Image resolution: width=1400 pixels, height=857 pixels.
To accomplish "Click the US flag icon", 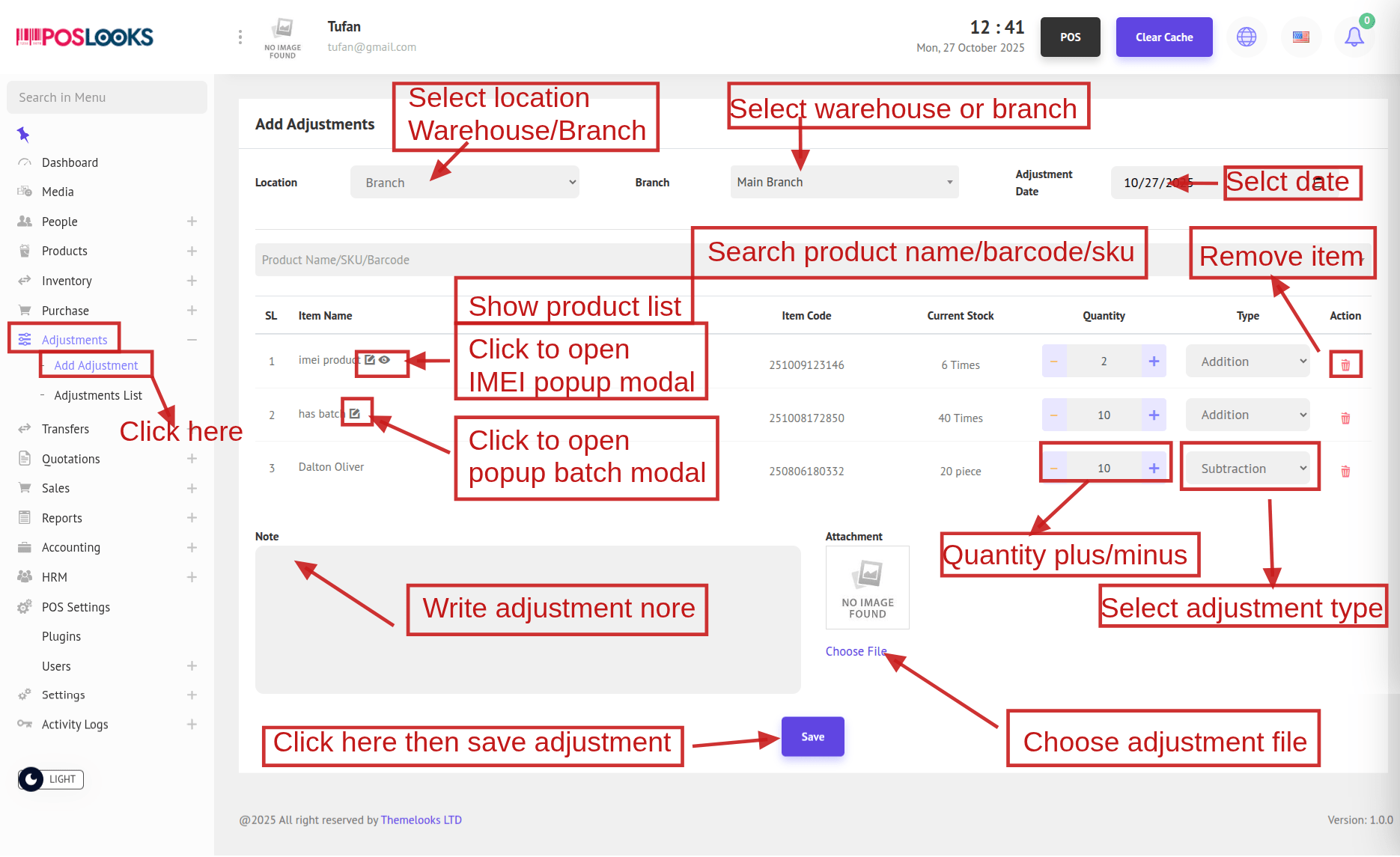I will pyautogui.click(x=1301, y=37).
